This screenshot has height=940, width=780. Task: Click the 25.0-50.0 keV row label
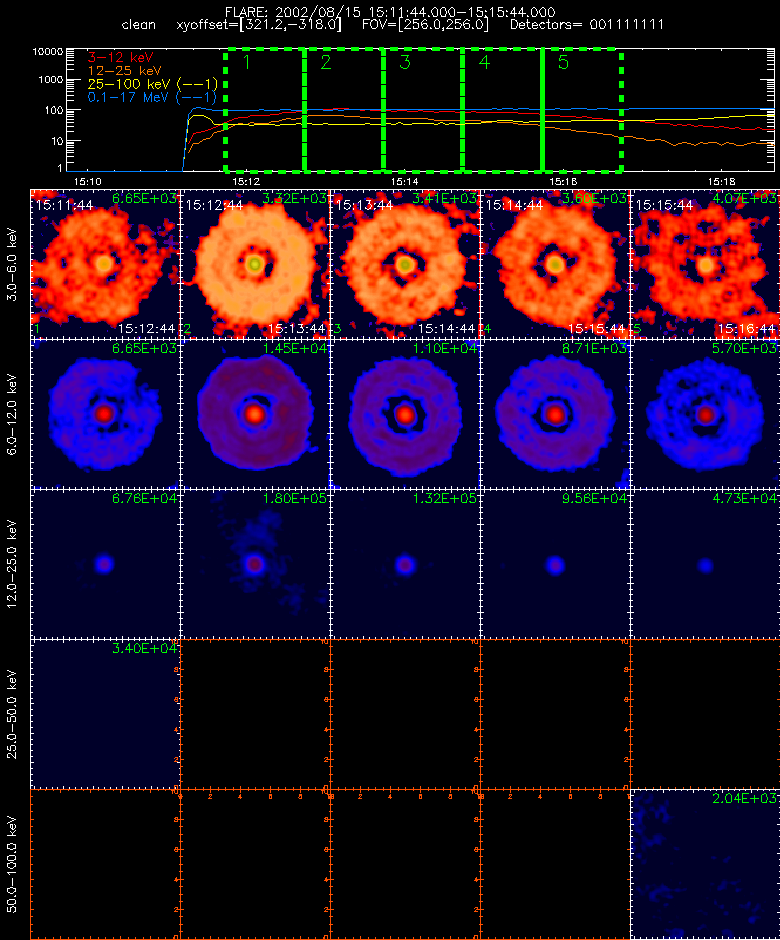(x=12, y=715)
